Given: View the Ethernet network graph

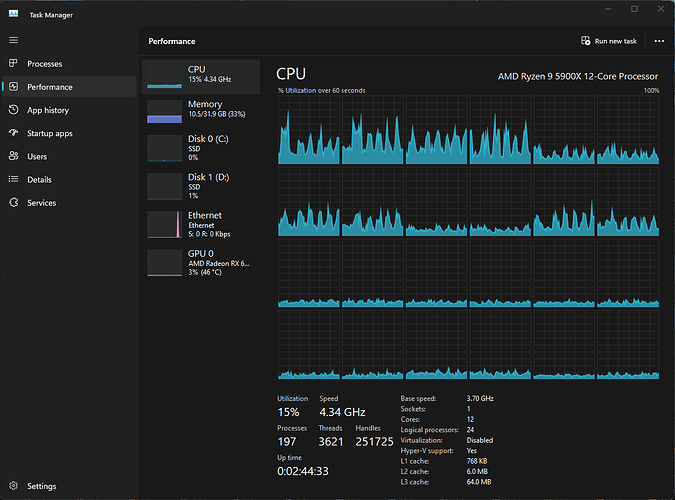Looking at the screenshot, I should (x=201, y=224).
